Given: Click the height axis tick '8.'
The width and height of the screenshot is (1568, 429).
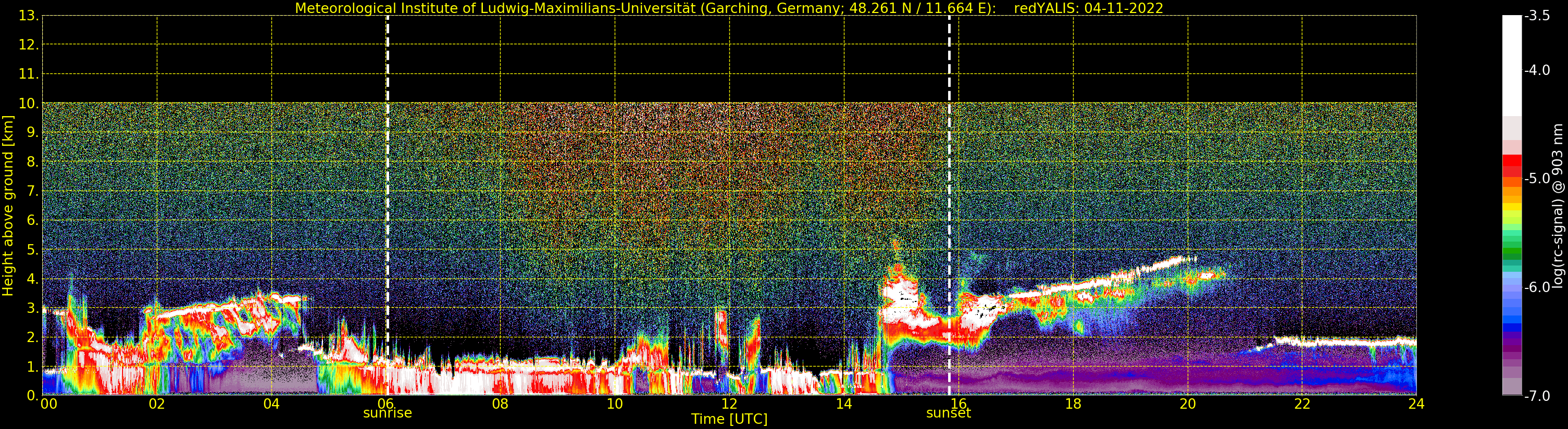Looking at the screenshot, I should pyautogui.click(x=32, y=162).
